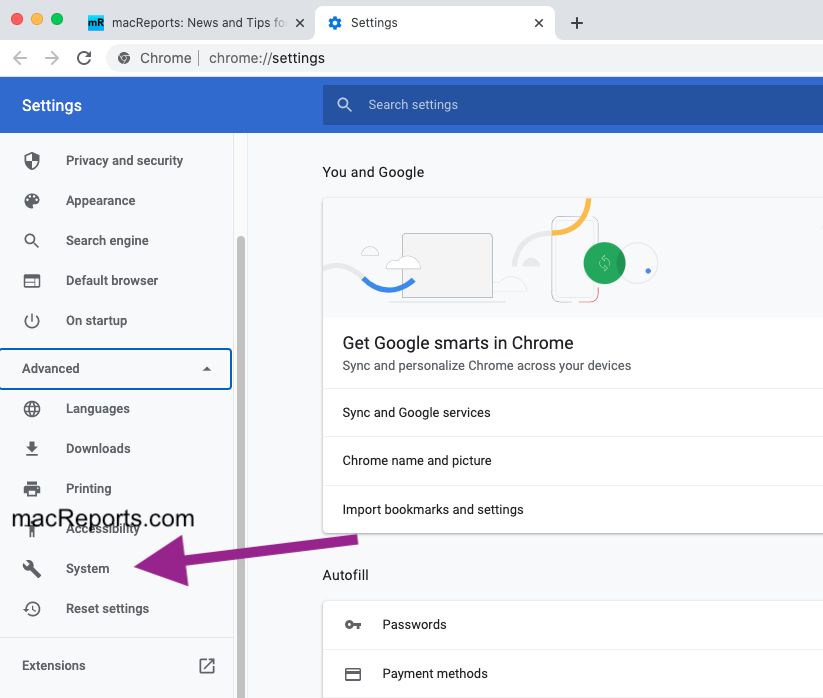Open a new tab with plus button
Viewport: 823px width, 698px height.
click(x=577, y=23)
